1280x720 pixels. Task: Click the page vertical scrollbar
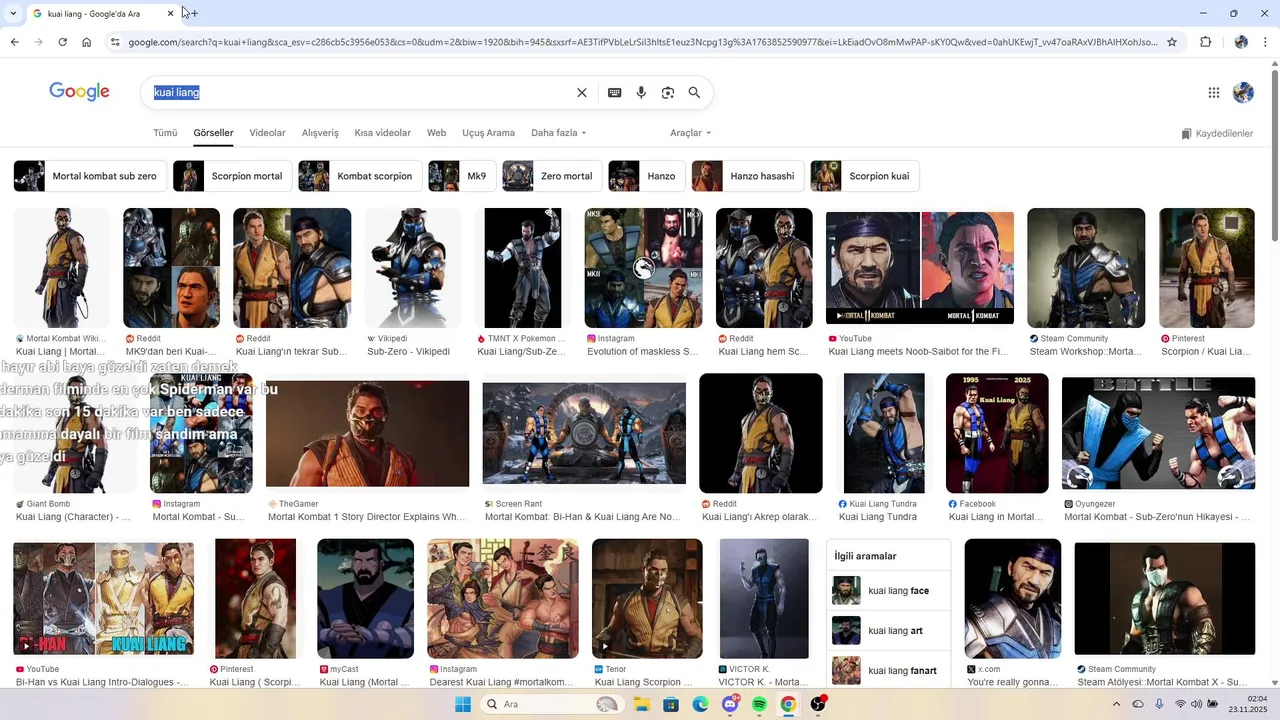(1274, 155)
